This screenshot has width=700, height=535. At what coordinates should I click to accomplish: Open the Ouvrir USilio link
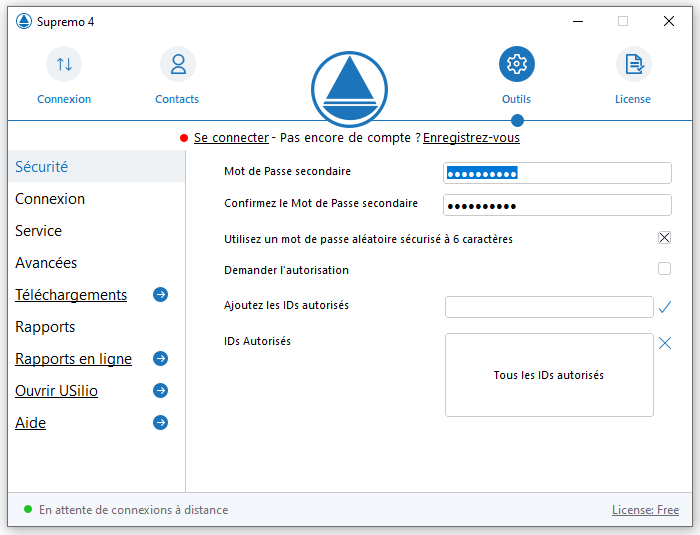56,391
